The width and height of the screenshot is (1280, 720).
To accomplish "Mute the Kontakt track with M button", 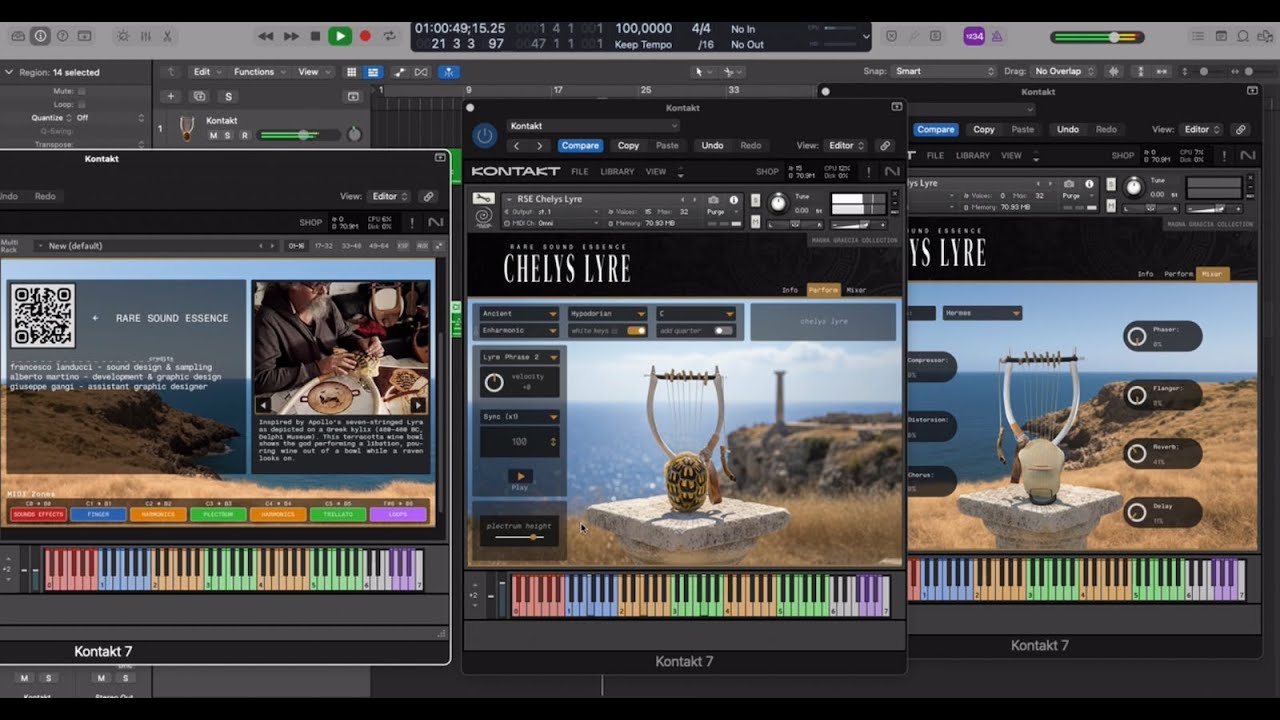I will click(213, 135).
